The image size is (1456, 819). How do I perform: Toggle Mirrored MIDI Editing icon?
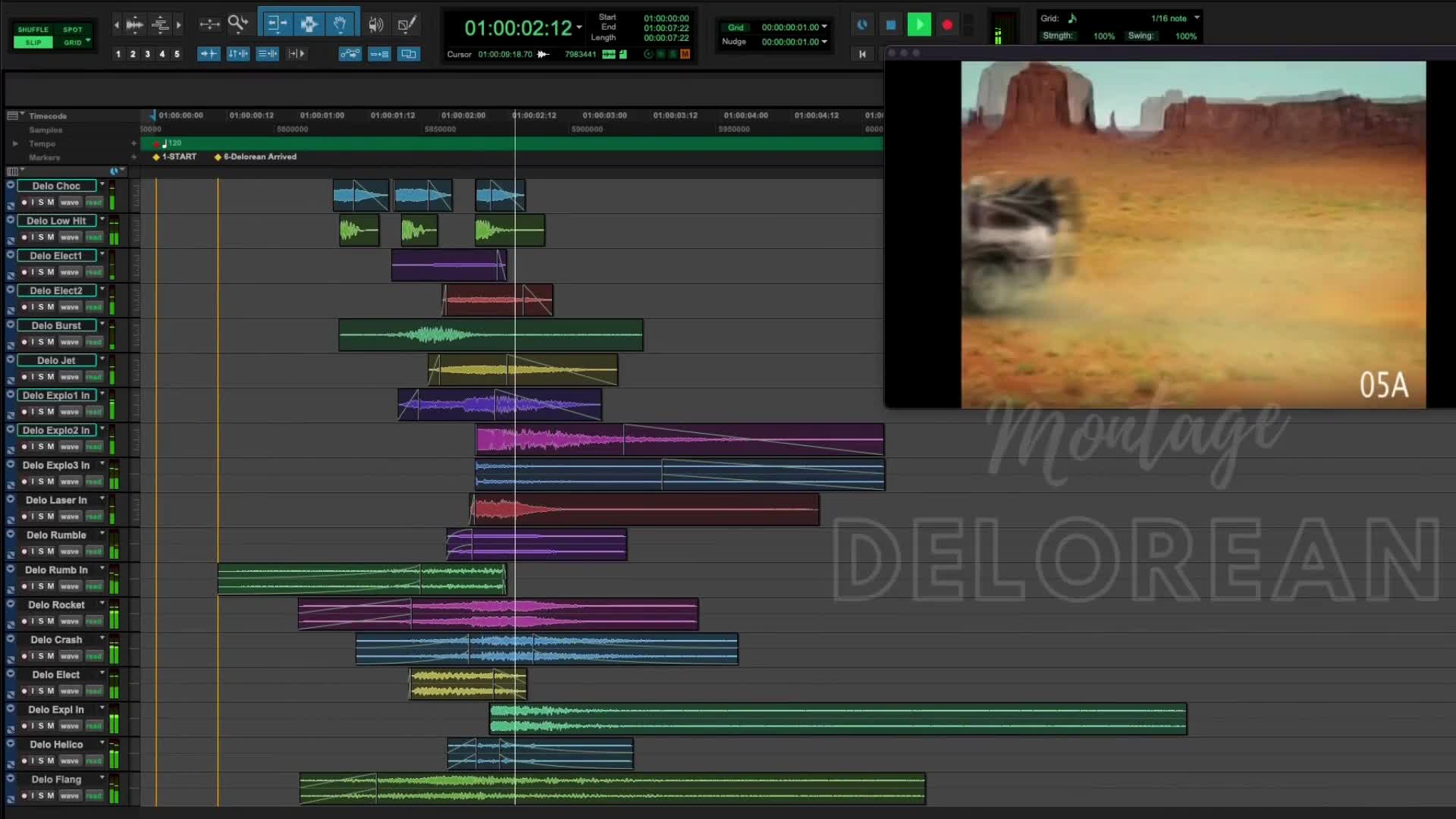click(x=379, y=54)
